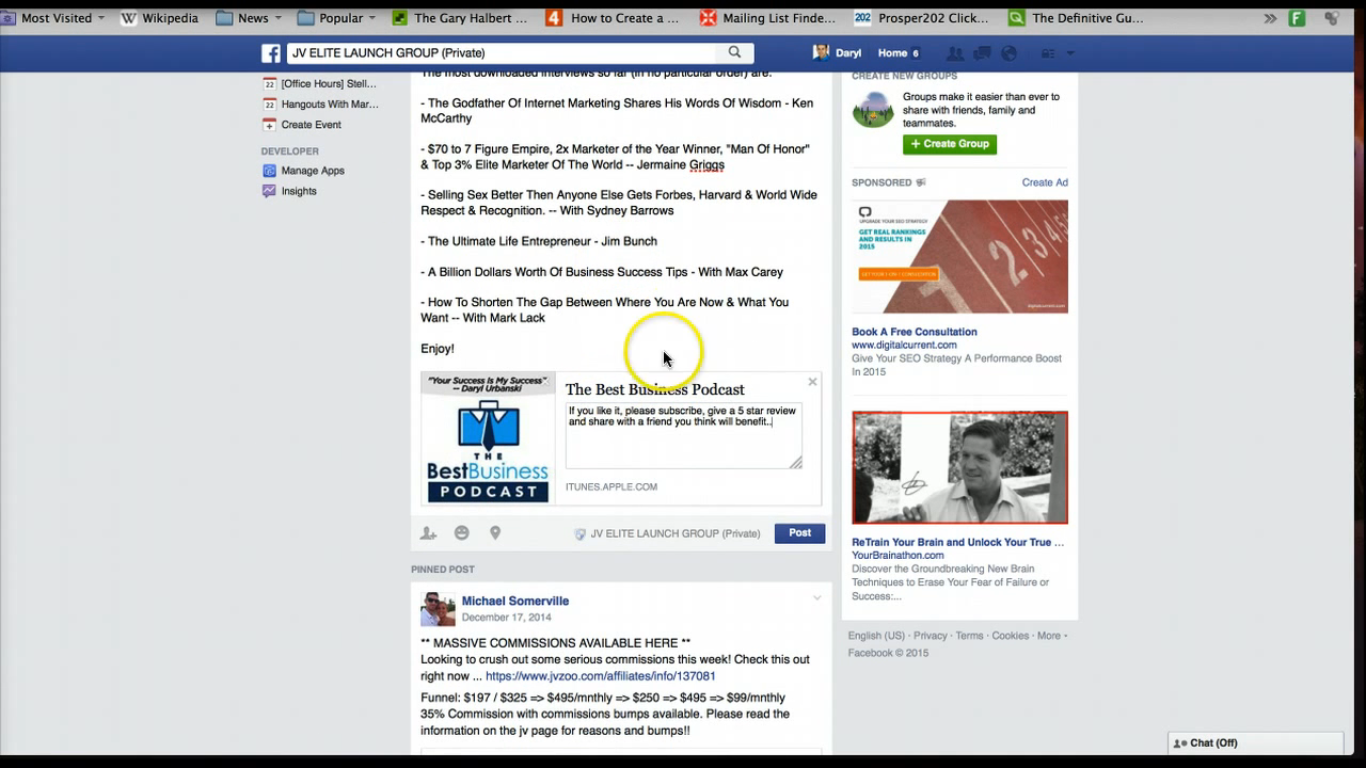Open friend requests icon in Facebook header
1366x768 pixels.
click(x=955, y=53)
